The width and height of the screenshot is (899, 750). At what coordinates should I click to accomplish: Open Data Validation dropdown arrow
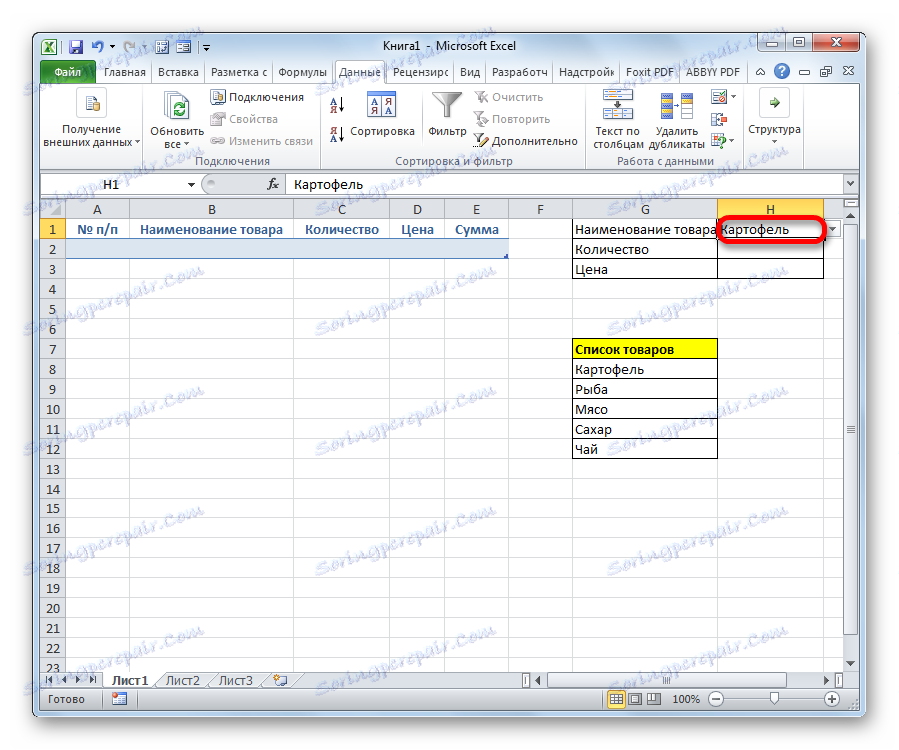733,97
